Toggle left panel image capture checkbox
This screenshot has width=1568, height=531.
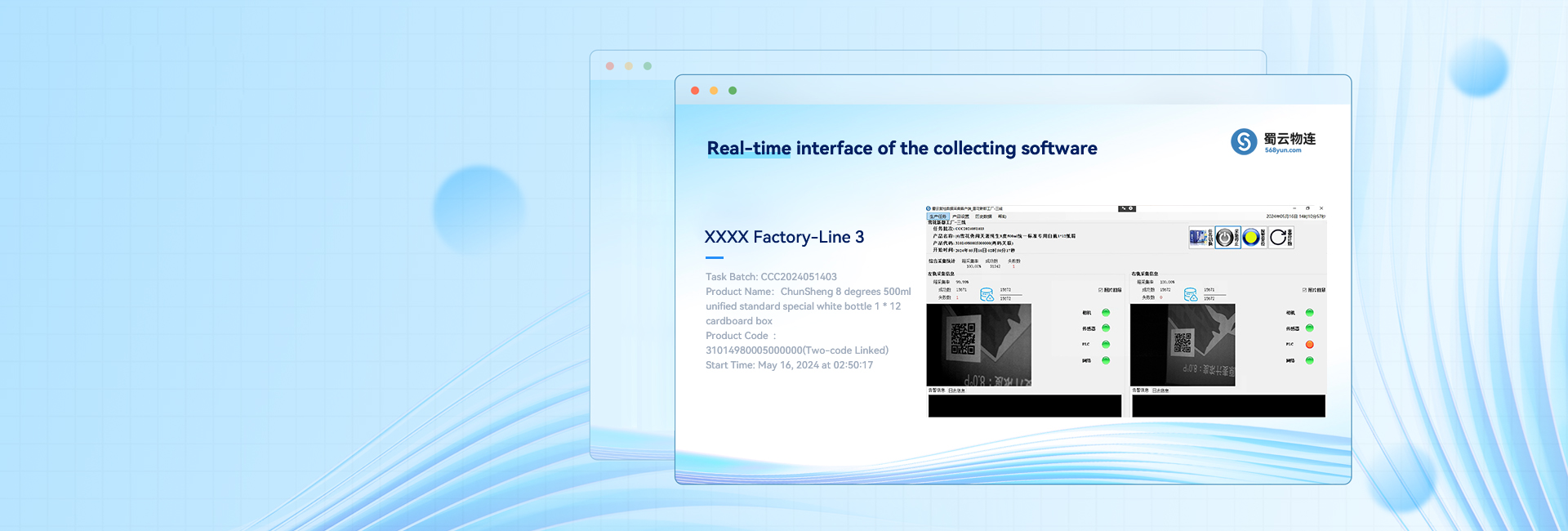coord(1101,290)
